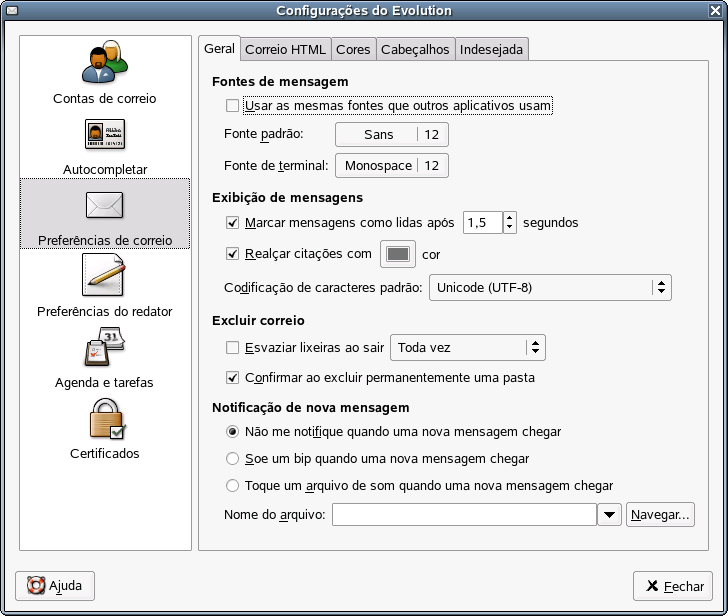728x616 pixels.
Task: Click the 1,5 seconds value field
Action: tap(483, 223)
